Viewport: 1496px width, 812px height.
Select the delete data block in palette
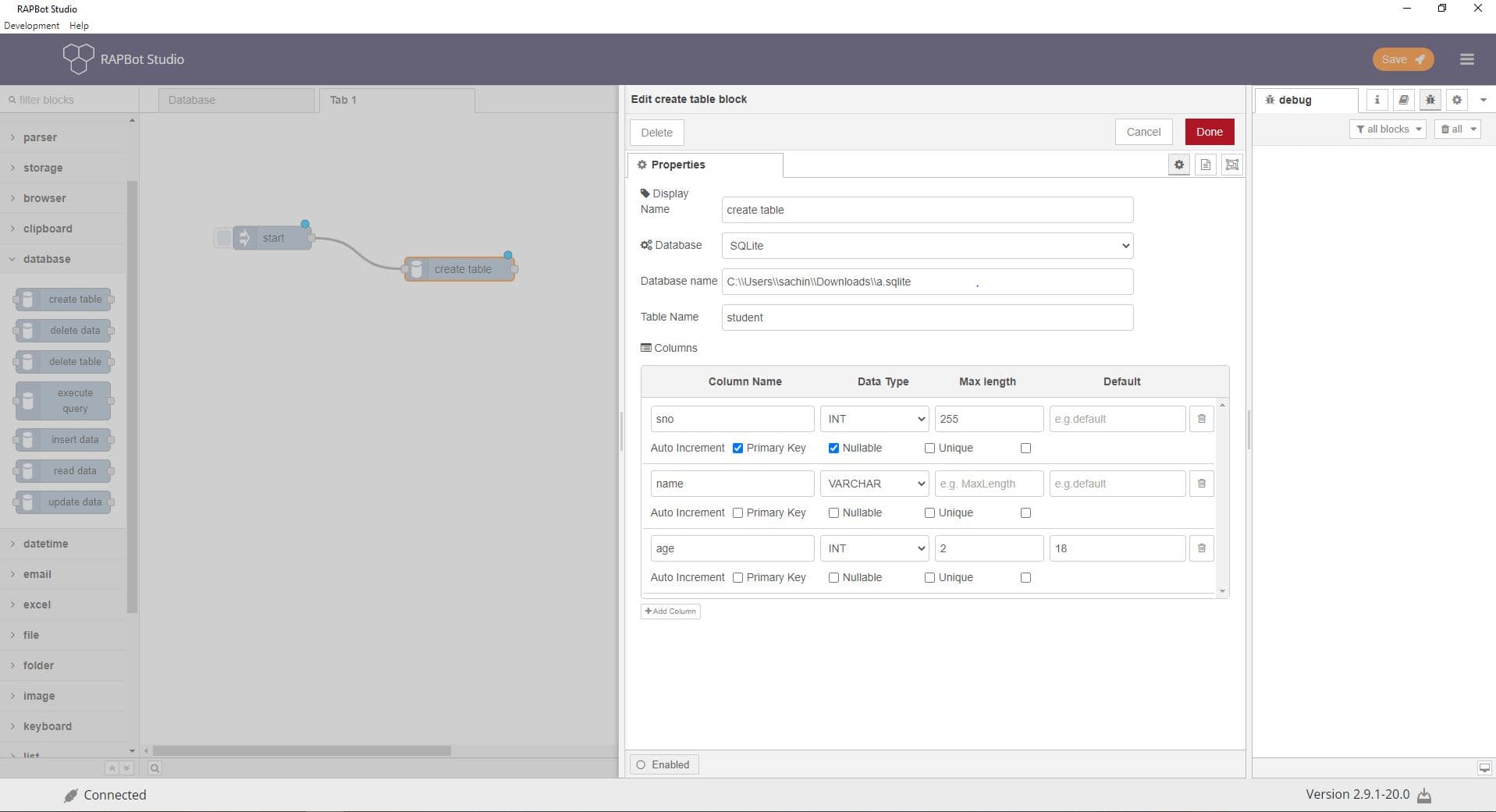[x=63, y=330]
